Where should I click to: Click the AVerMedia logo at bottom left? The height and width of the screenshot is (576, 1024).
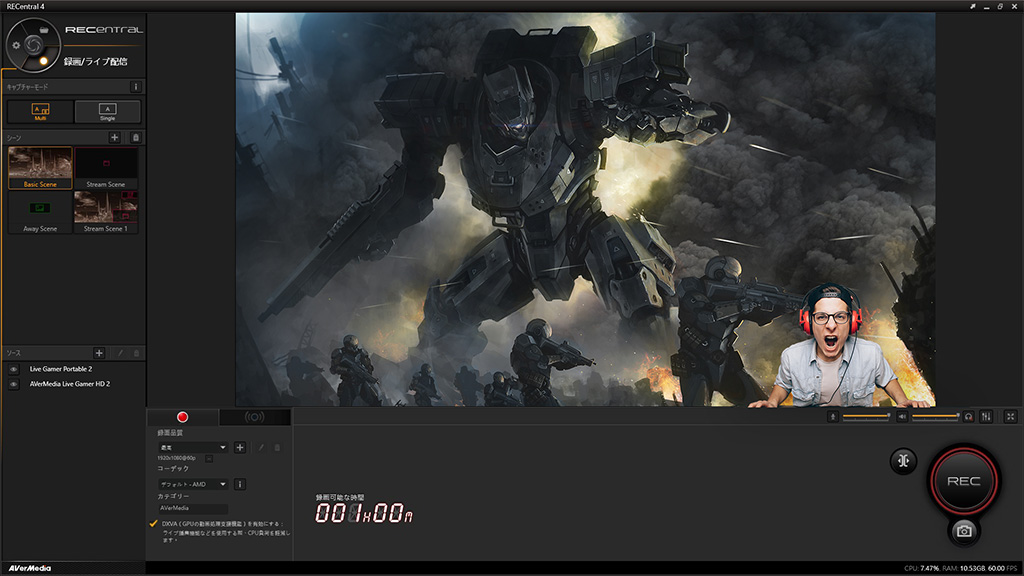(30, 568)
